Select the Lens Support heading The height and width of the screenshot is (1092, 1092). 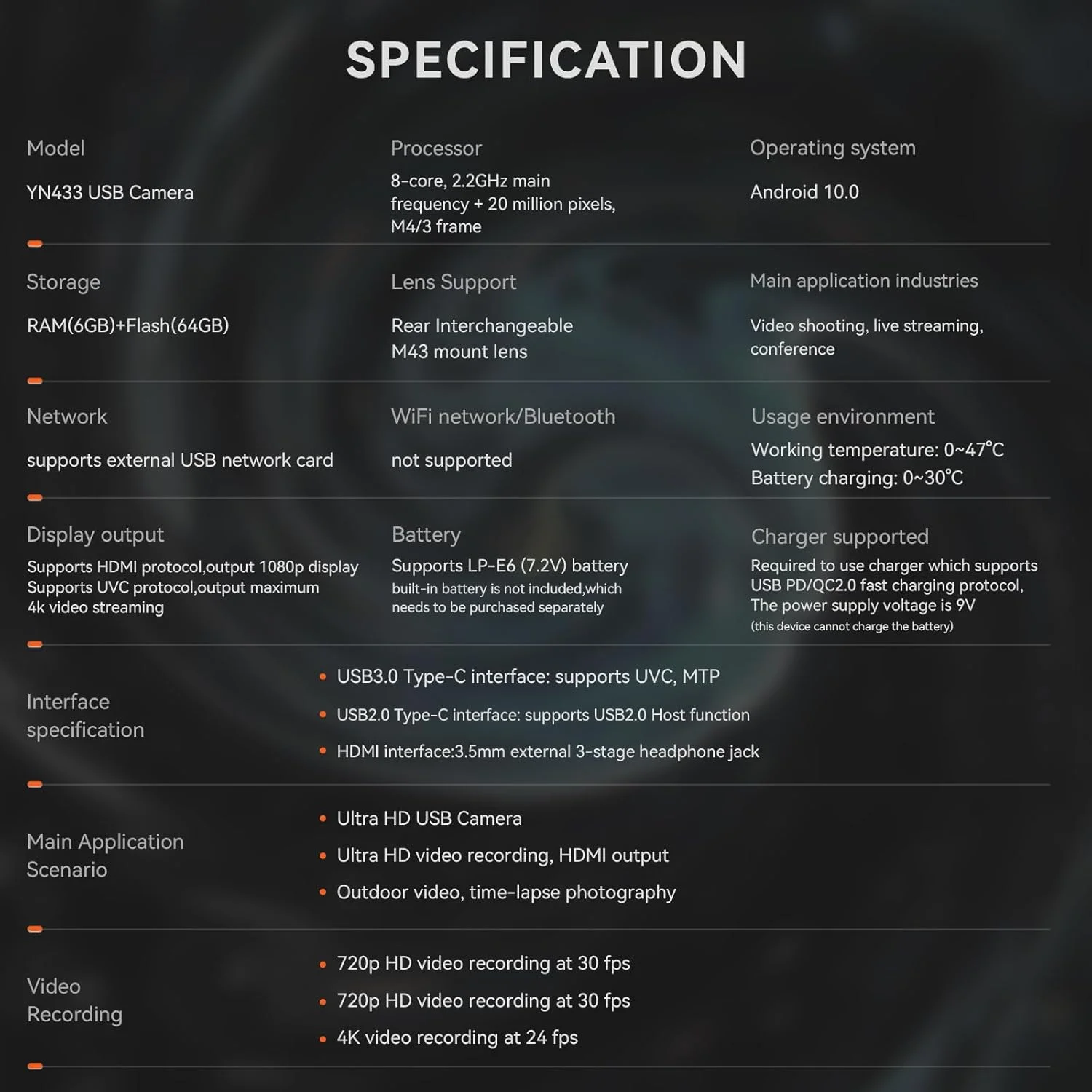tap(453, 282)
